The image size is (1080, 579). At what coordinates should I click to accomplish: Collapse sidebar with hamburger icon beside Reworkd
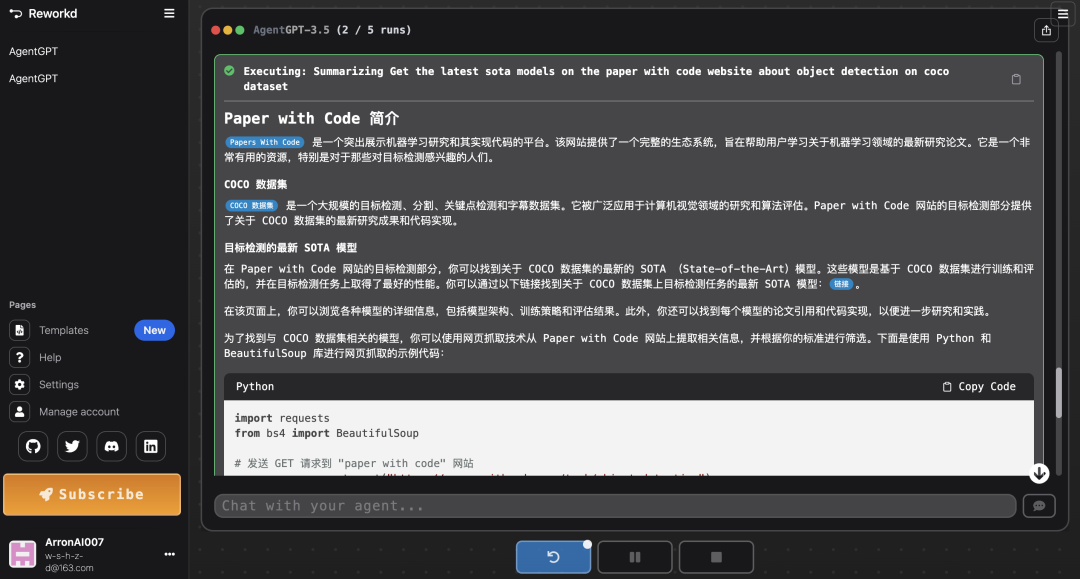[x=169, y=13]
